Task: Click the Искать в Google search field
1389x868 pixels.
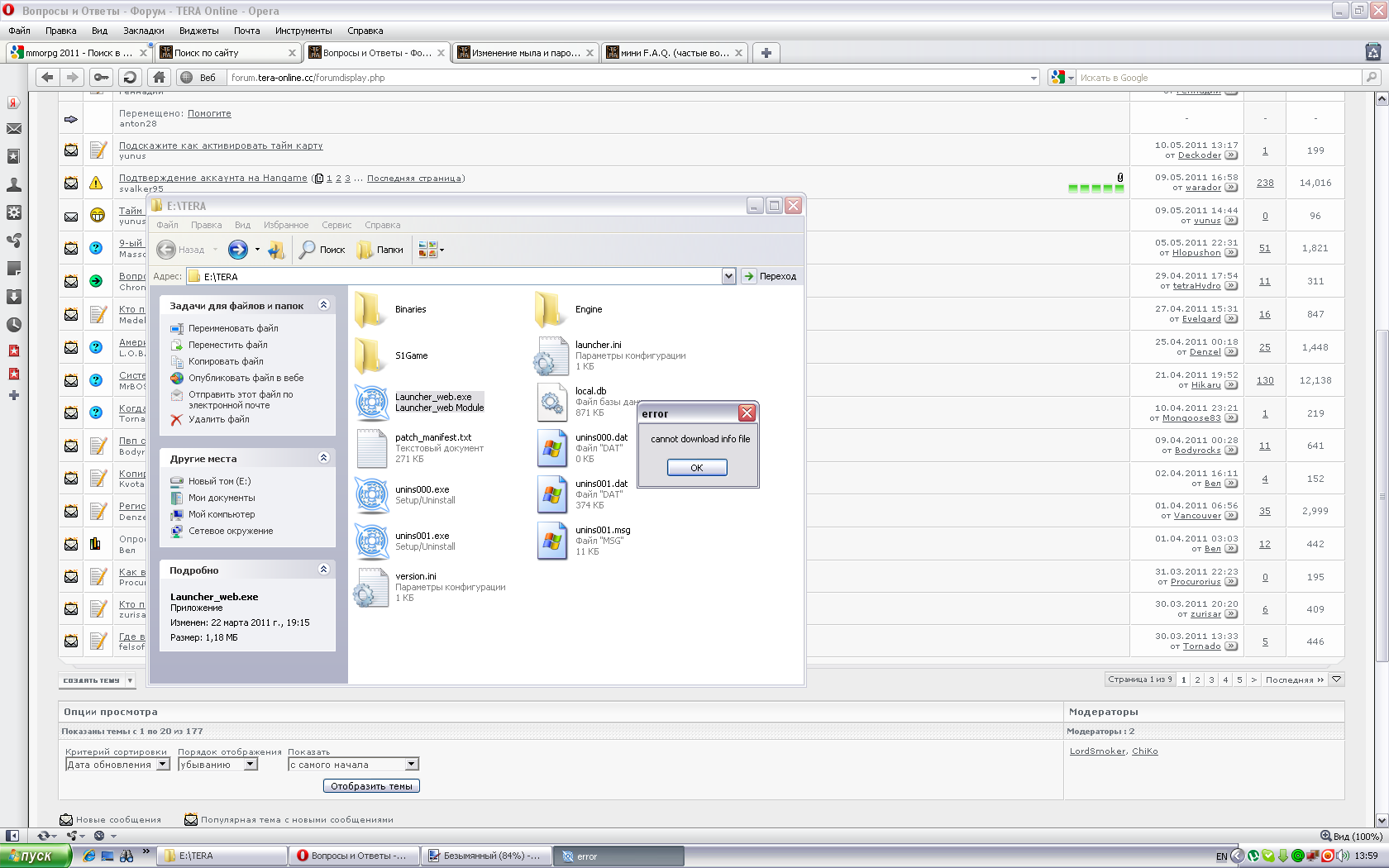Action: (x=1215, y=78)
